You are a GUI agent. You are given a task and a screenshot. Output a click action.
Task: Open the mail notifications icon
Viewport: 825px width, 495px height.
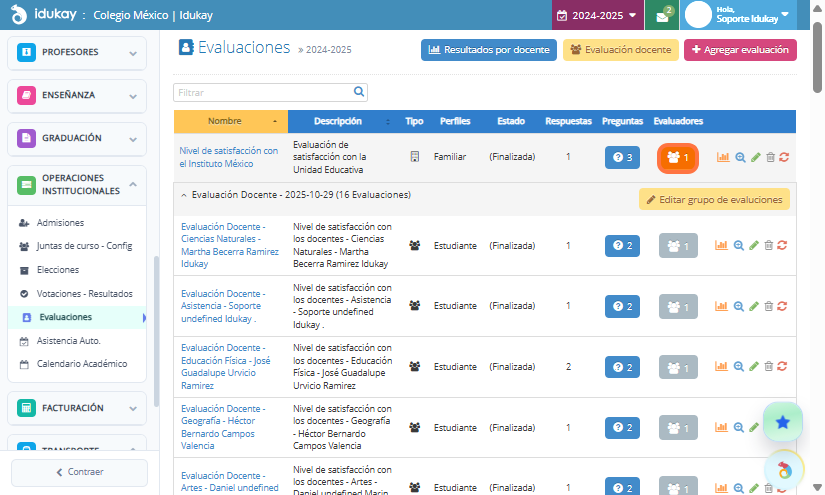[662, 16]
